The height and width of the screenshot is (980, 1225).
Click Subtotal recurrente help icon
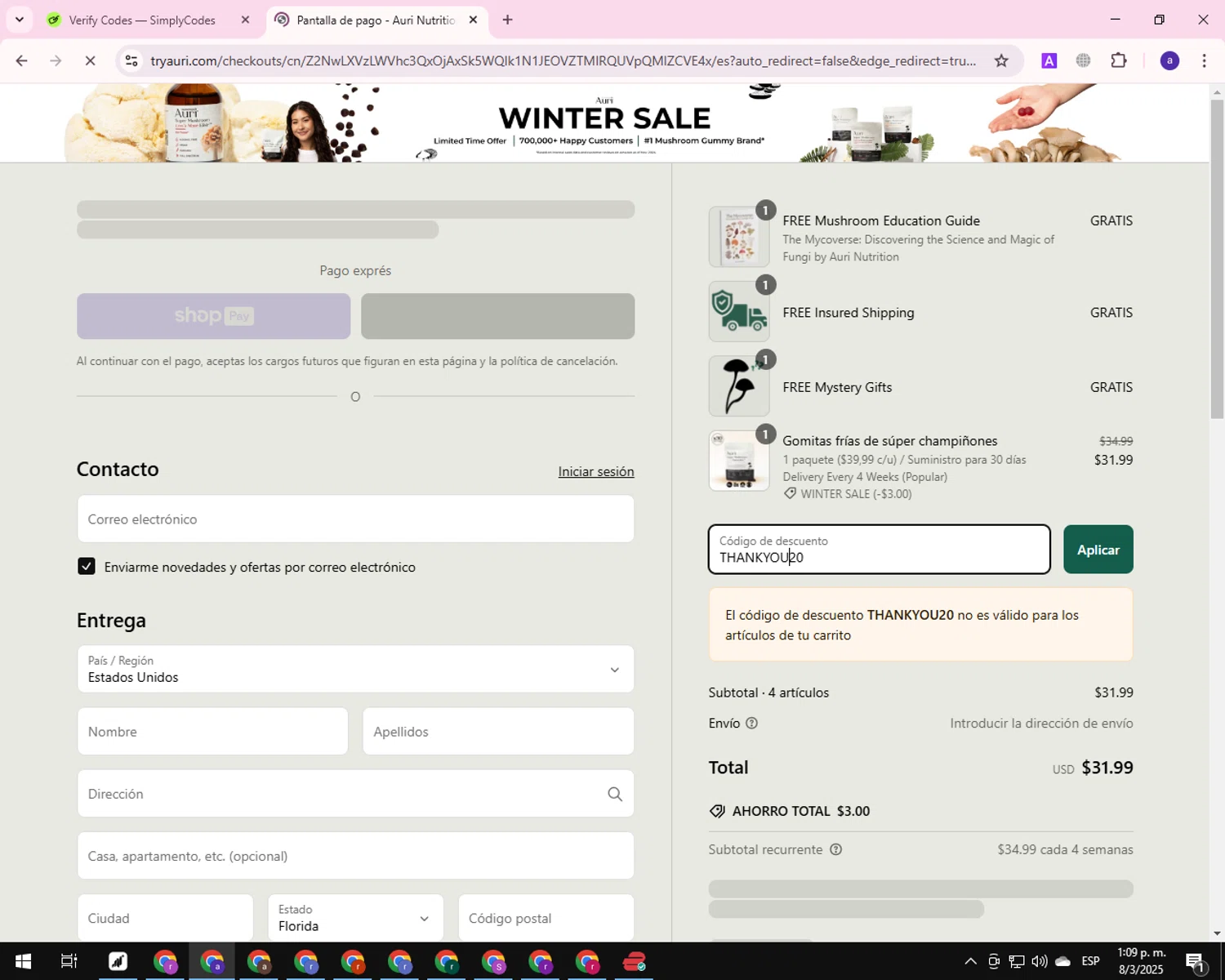point(835,849)
